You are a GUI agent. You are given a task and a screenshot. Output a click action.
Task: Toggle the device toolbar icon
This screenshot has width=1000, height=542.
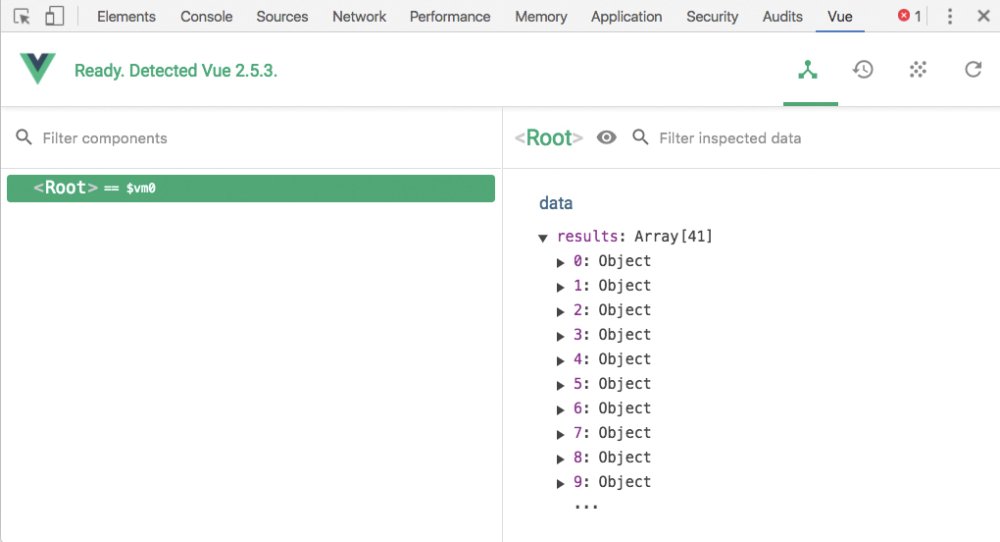click(x=54, y=16)
